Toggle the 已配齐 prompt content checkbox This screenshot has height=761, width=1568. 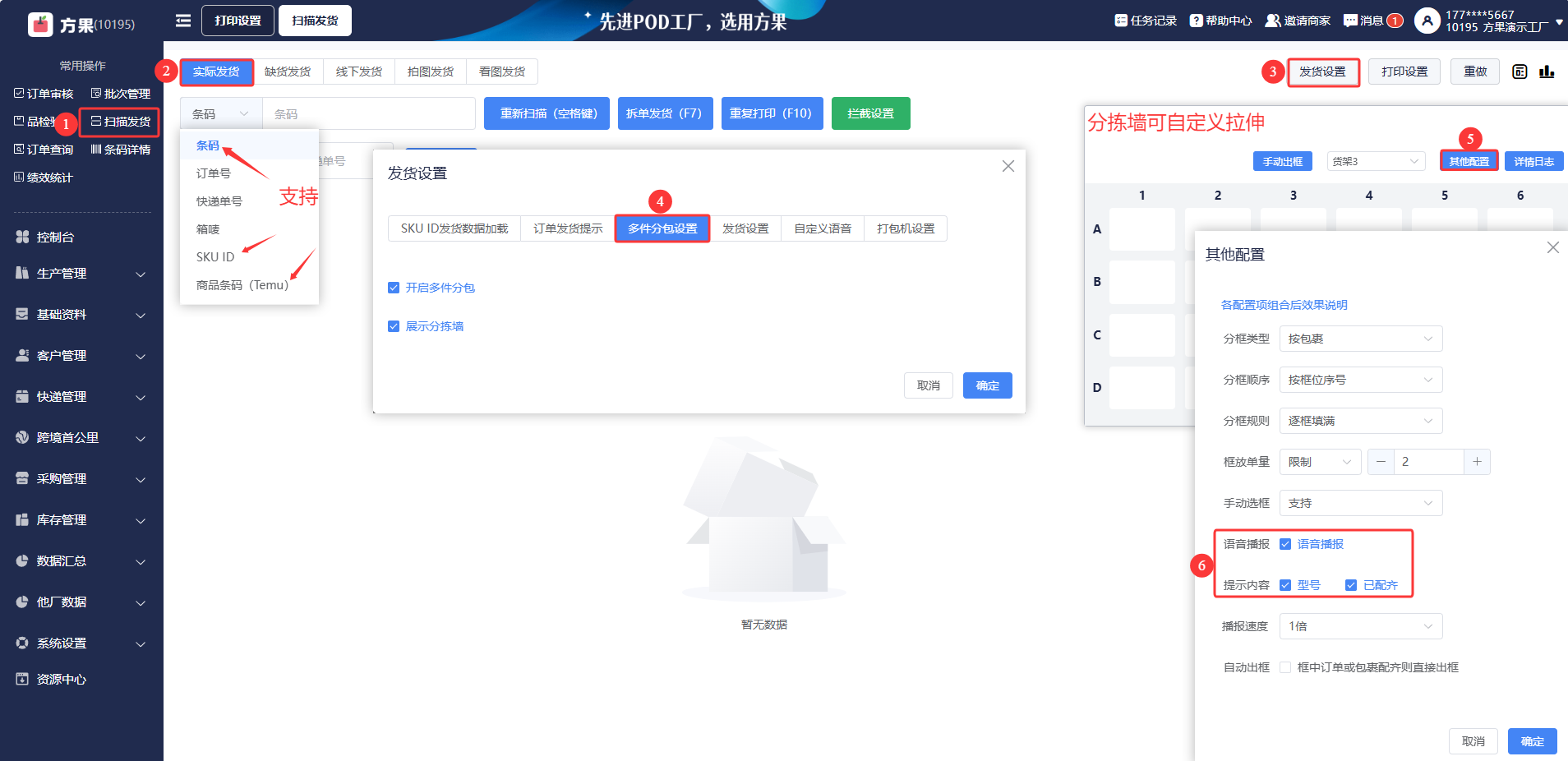point(1351,585)
